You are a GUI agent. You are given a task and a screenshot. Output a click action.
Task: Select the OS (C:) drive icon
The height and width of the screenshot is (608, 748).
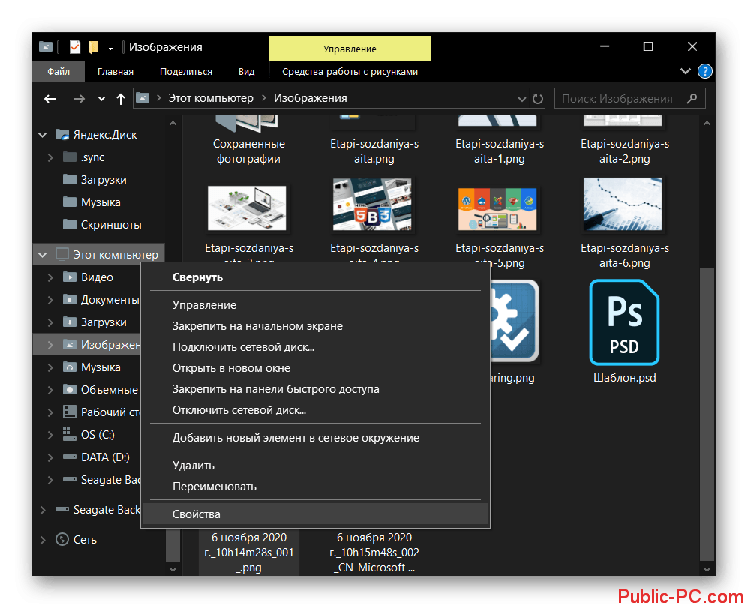pyautogui.click(x=70, y=434)
